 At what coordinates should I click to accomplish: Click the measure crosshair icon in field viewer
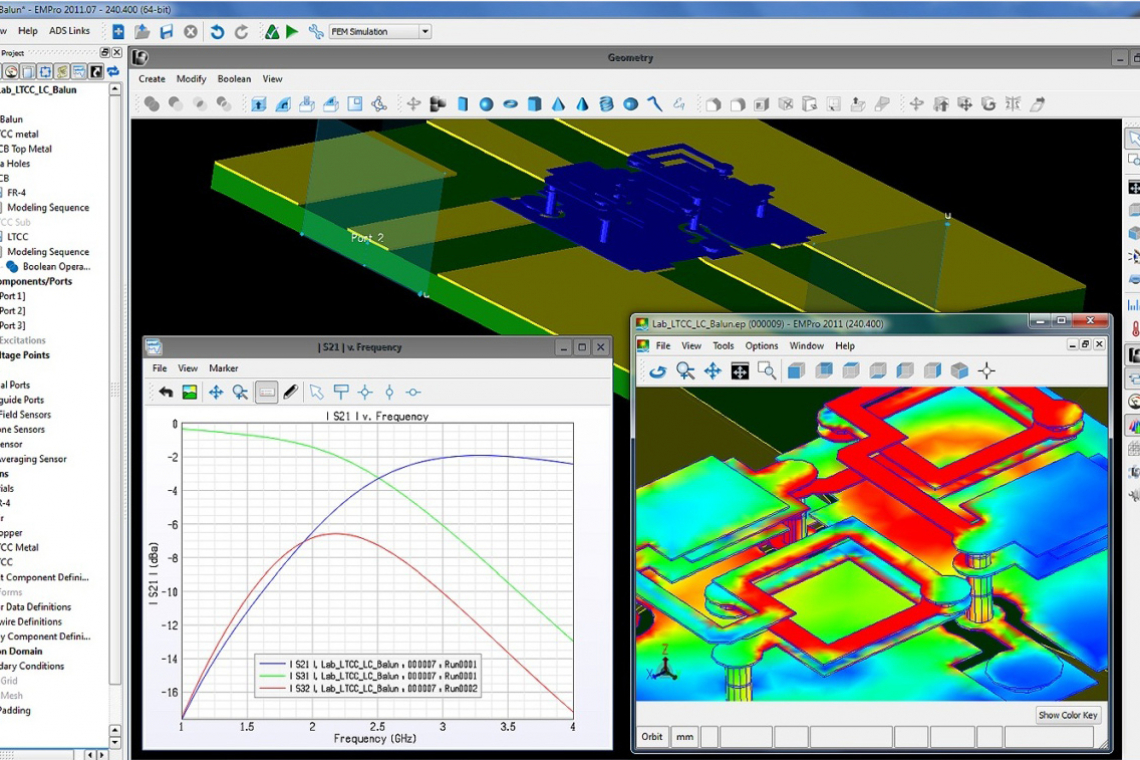pos(986,371)
